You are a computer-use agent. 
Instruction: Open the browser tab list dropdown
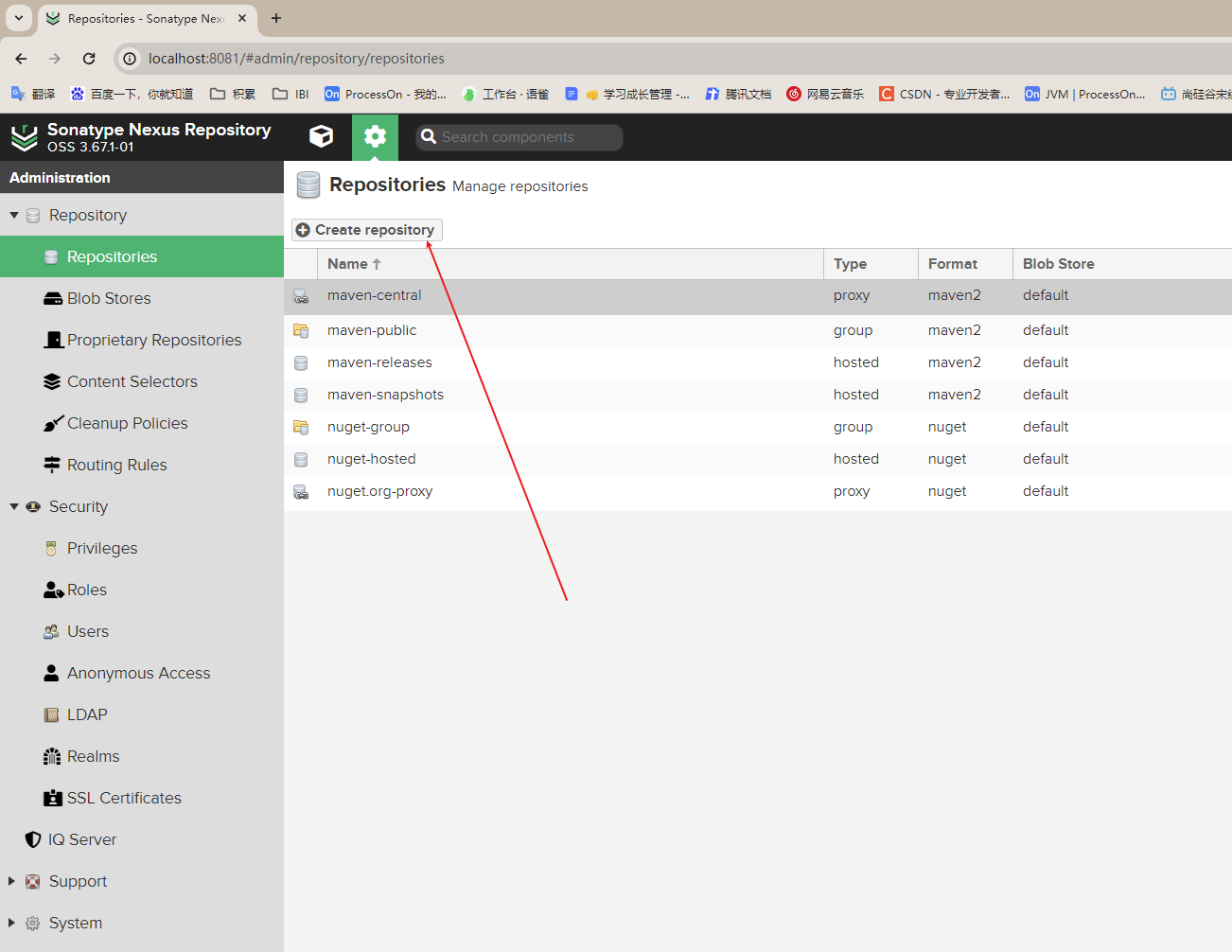(x=19, y=18)
